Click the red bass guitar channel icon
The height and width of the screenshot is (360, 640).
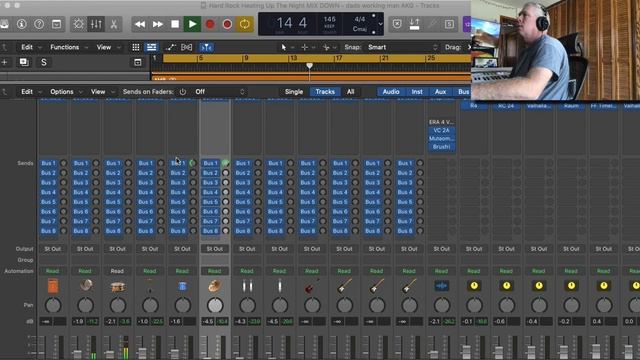[x=312, y=286]
